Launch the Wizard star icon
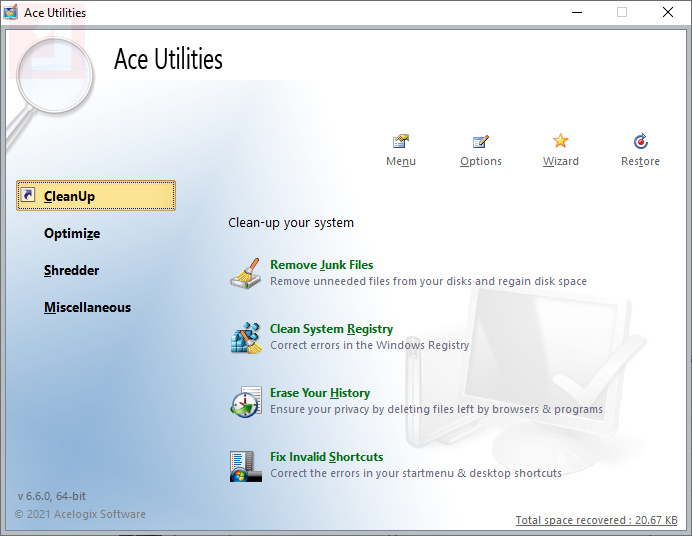 click(560, 141)
